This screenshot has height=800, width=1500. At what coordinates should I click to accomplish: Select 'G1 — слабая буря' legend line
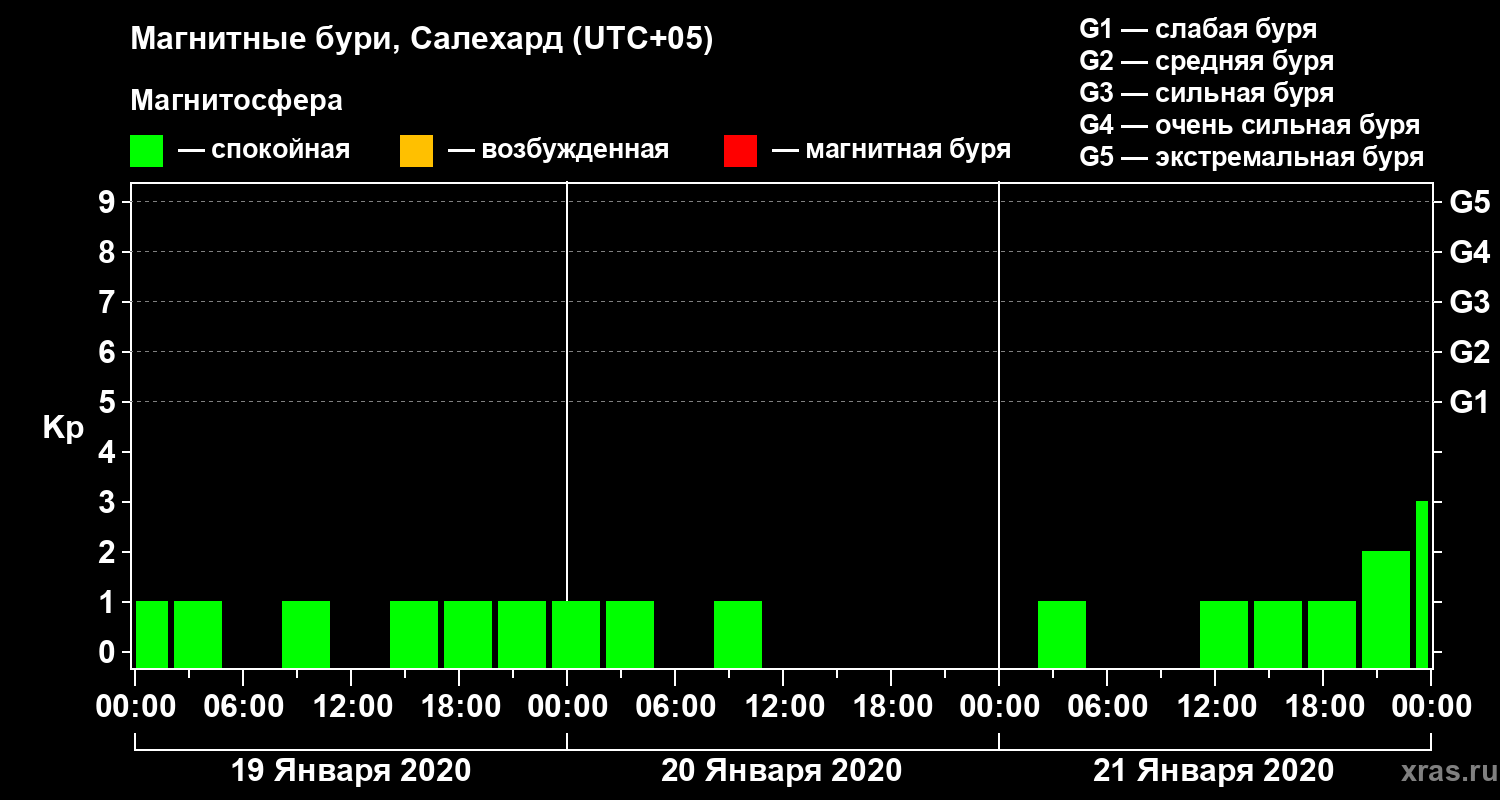[1198, 29]
